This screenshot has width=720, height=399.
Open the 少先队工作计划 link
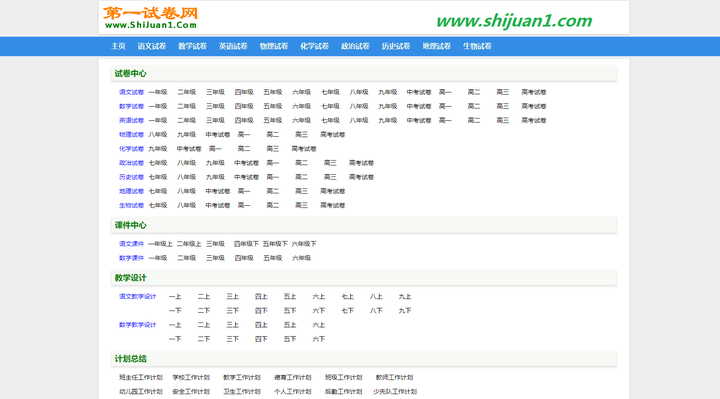tap(395, 392)
